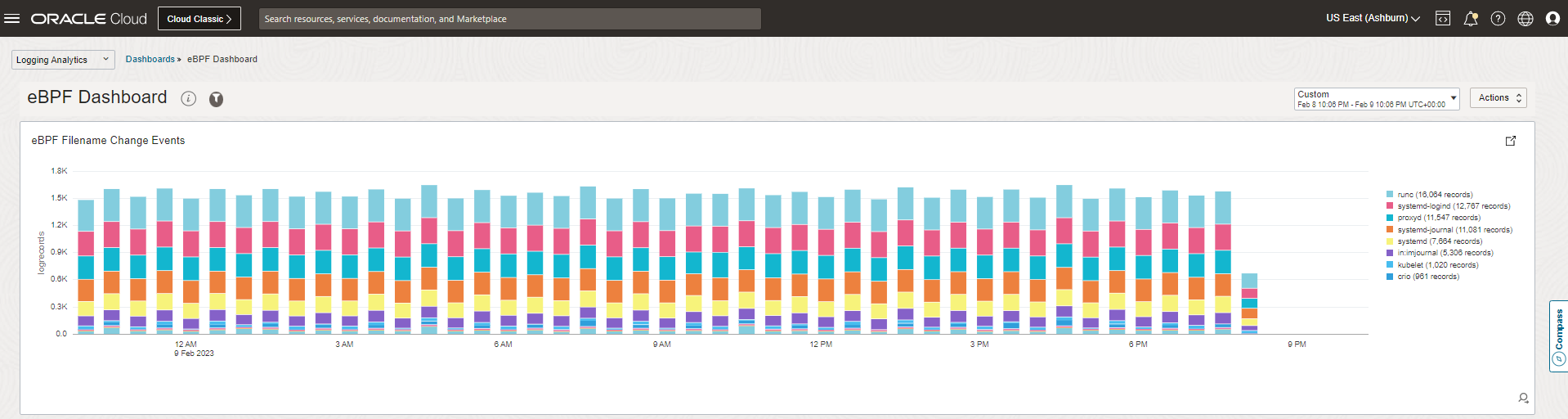Viewport: 1568px width, 419px height.
Task: Click 'kubelet (1,020 records)' legend text
Action: point(1437,265)
